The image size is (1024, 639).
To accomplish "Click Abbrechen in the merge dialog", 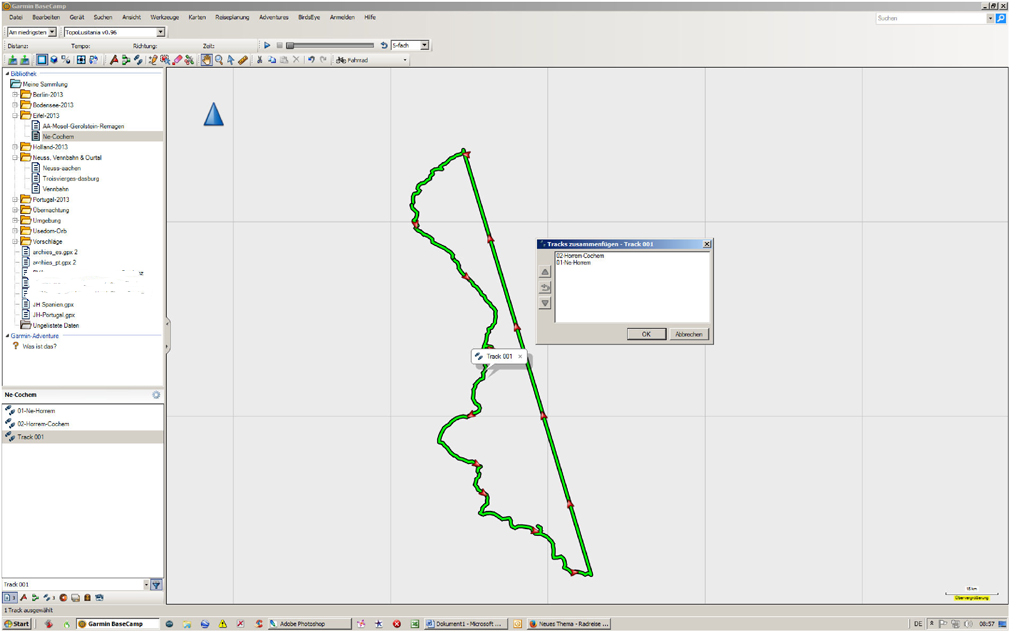I will tap(688, 335).
